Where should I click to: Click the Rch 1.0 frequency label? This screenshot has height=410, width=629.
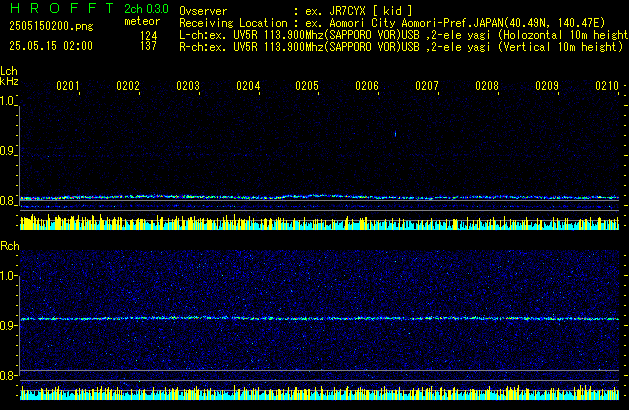pos(7,276)
